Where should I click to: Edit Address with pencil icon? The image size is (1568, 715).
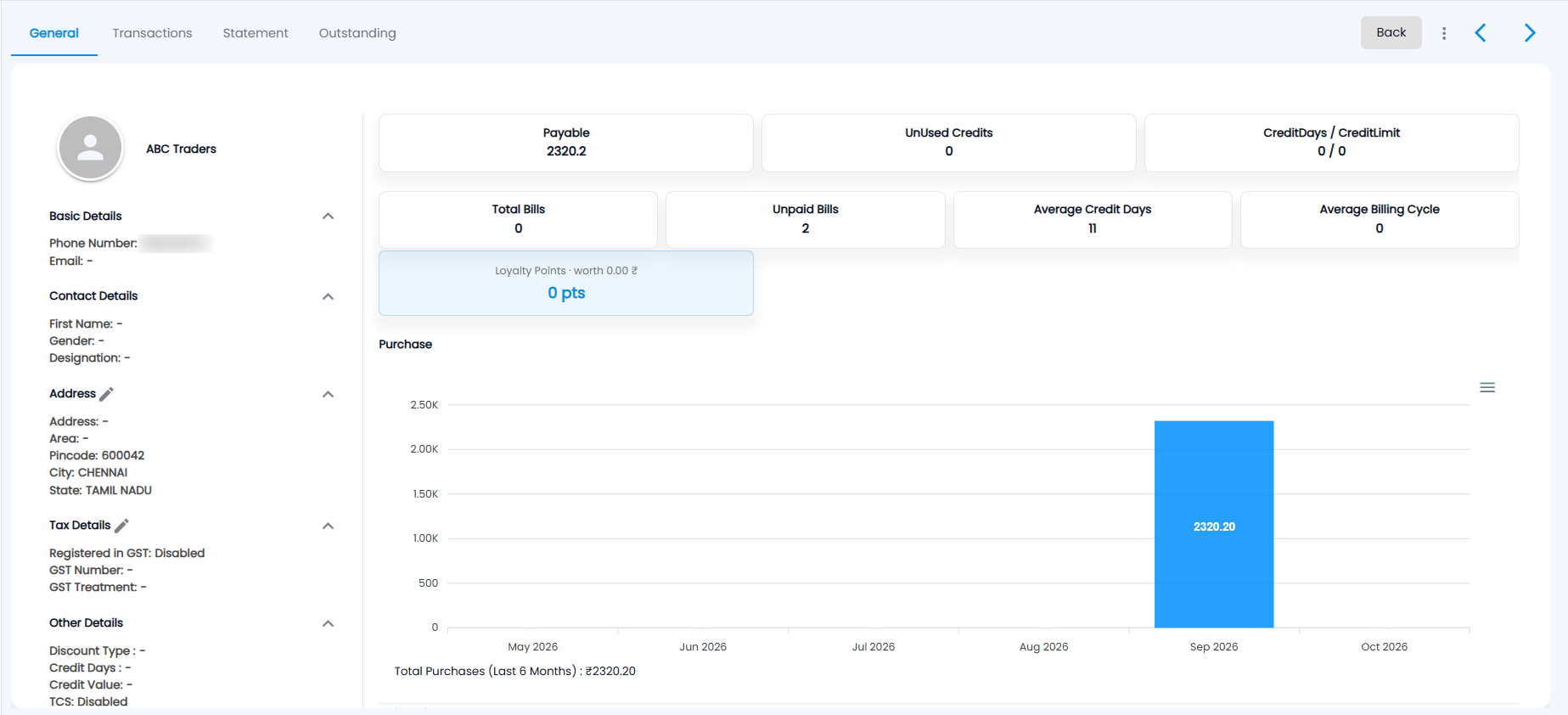[106, 394]
